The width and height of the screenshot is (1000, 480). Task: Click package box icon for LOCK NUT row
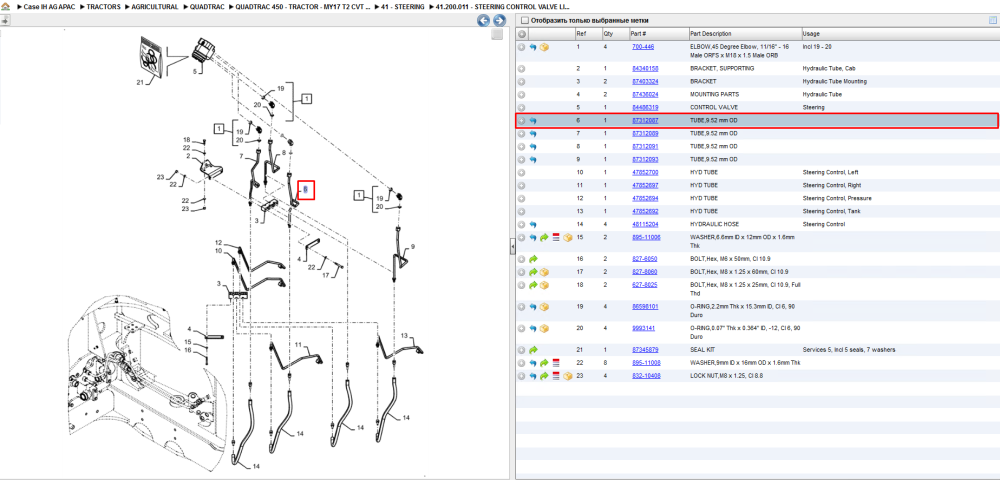[x=568, y=376]
